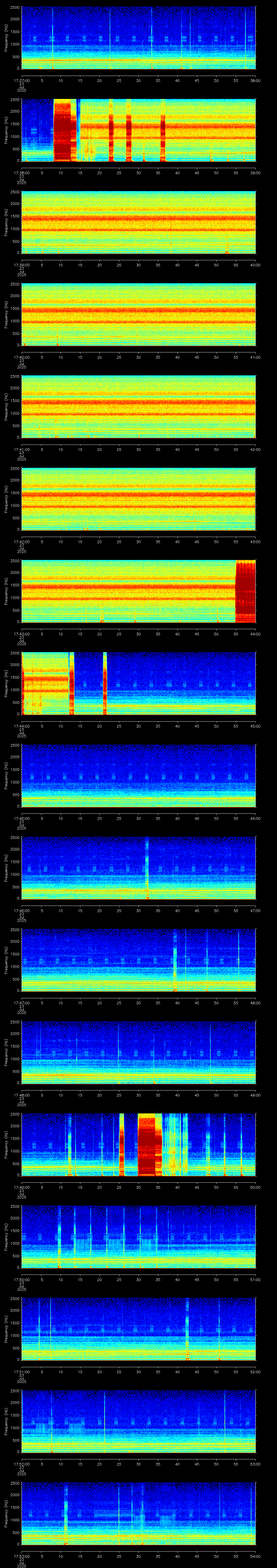Click the 49:00 end time label
277x1568 pixels.
point(255,1095)
